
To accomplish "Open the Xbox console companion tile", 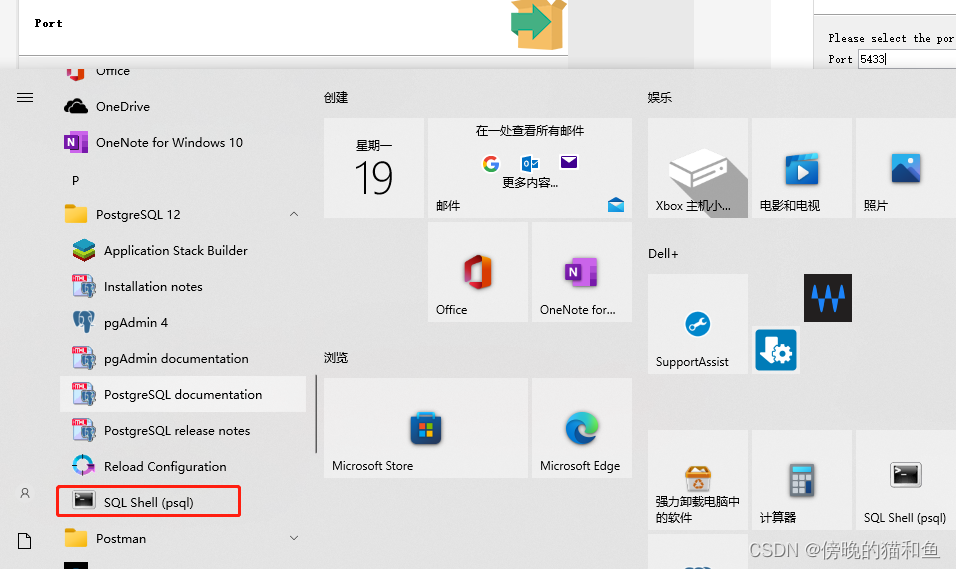I will 697,168.
